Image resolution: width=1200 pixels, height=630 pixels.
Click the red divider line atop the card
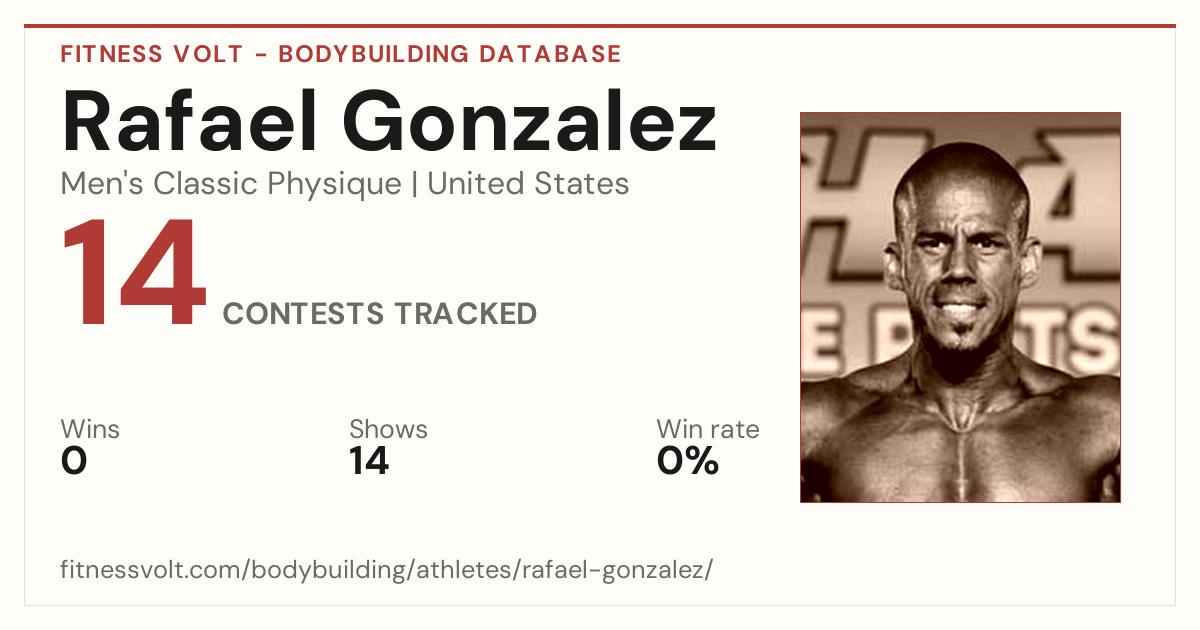600,26
